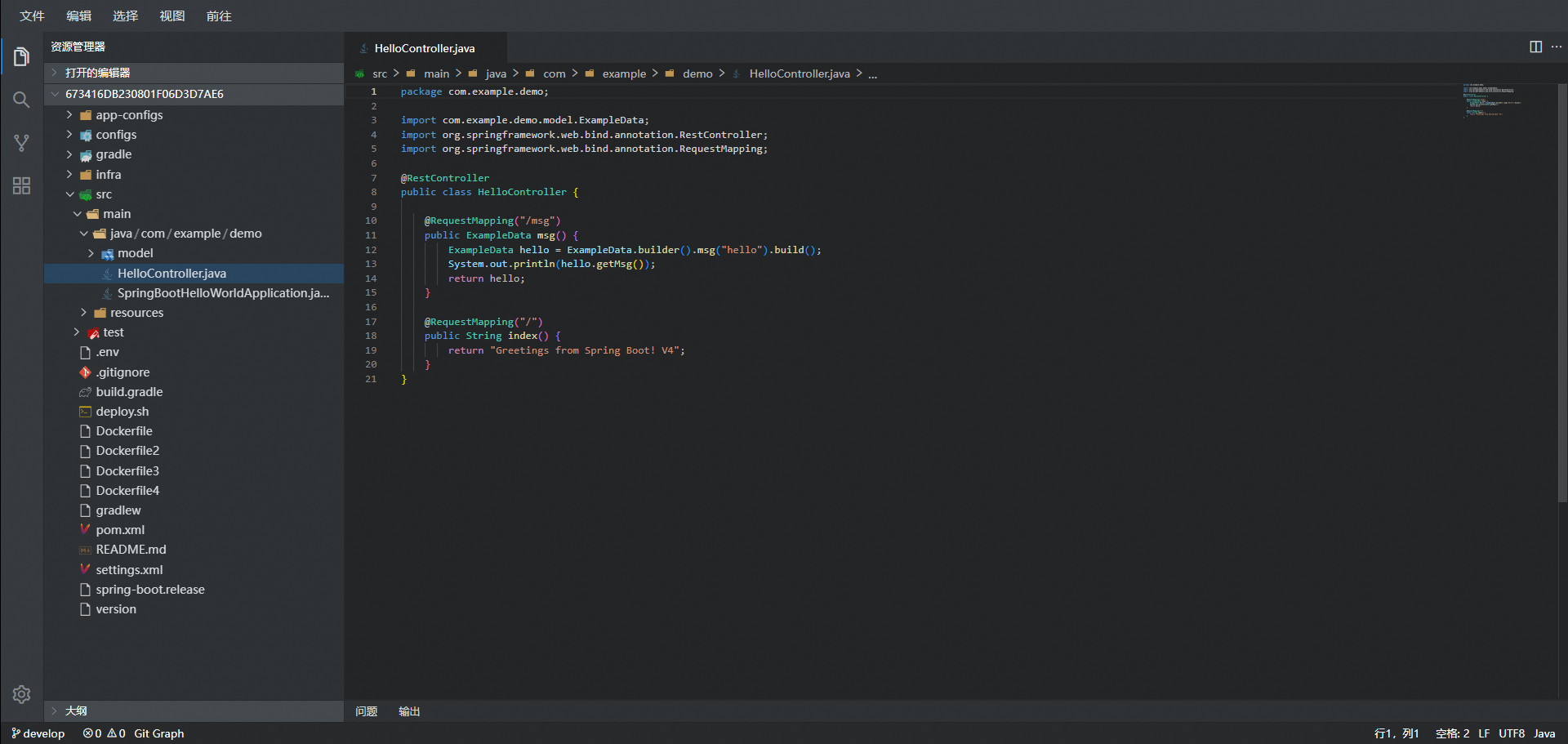Click the .env file icon

[85, 352]
